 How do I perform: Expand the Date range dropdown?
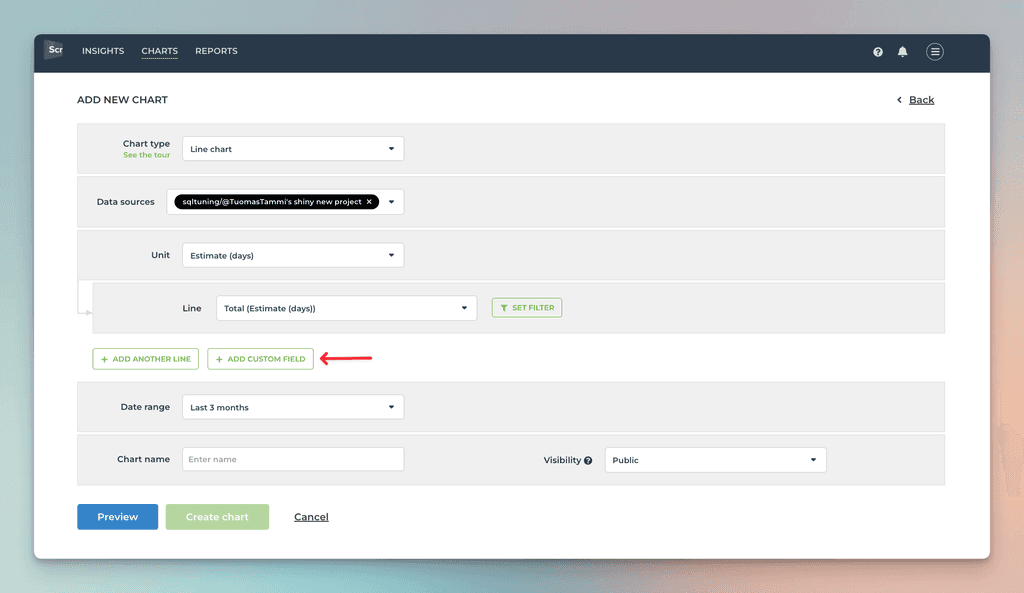tap(292, 406)
